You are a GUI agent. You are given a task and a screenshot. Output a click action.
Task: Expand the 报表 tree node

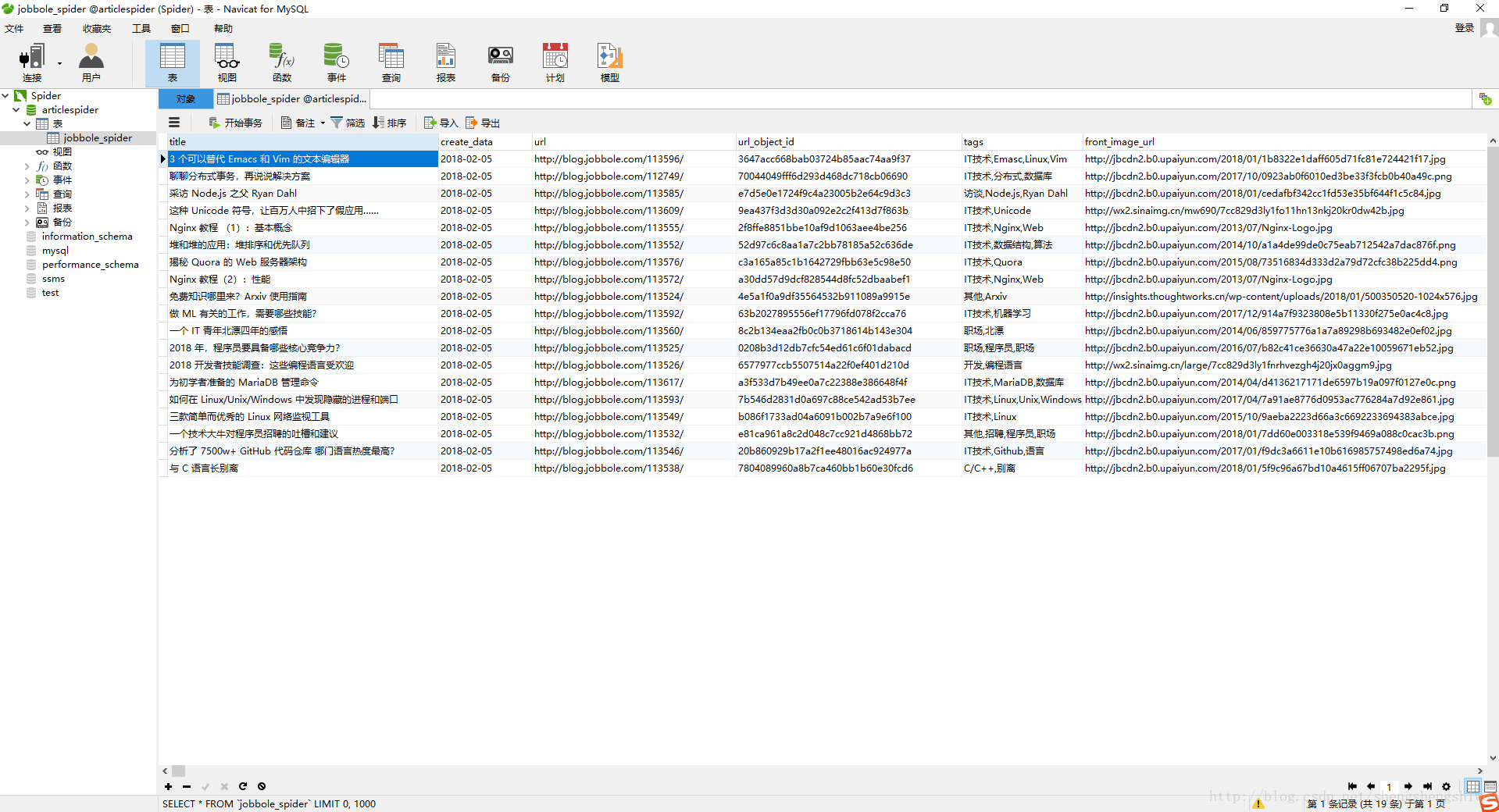(27, 208)
